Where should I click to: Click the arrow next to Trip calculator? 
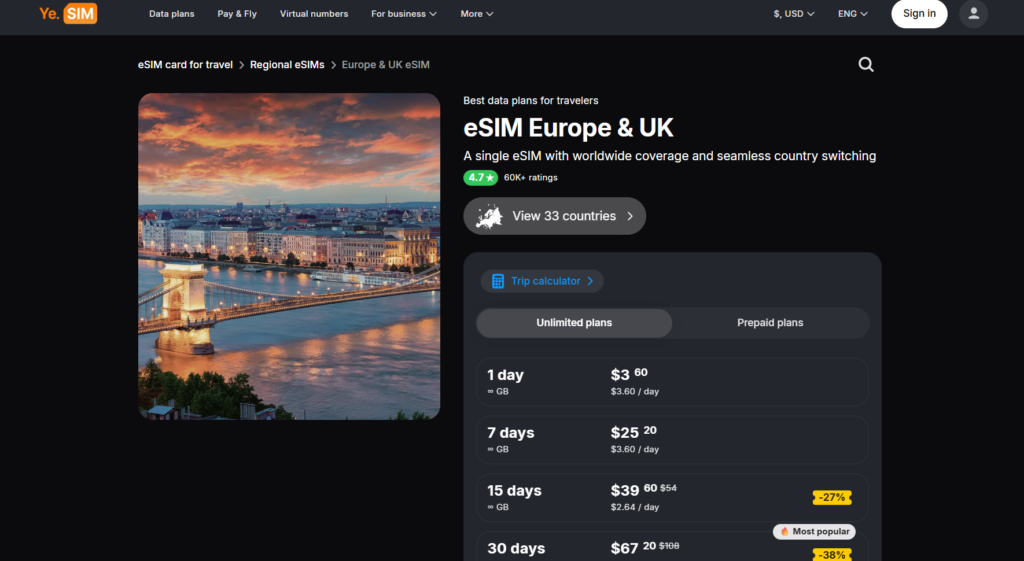click(590, 281)
